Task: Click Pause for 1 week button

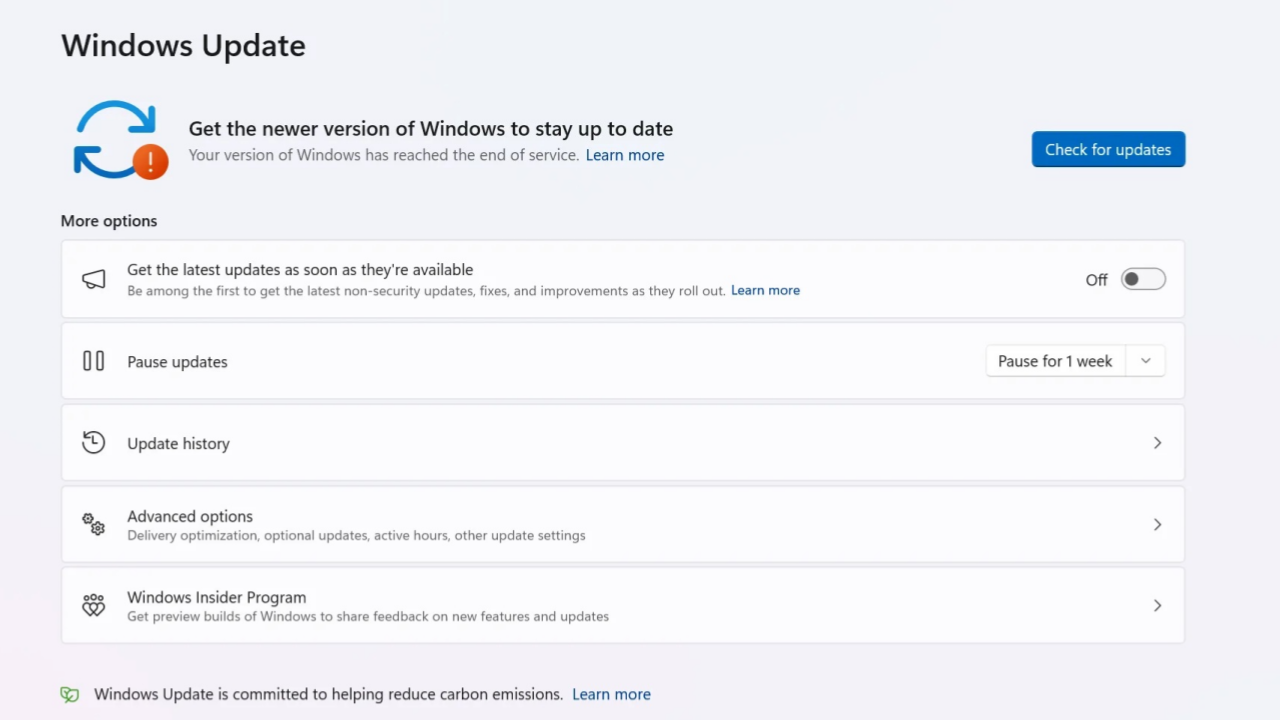Action: [x=1055, y=361]
